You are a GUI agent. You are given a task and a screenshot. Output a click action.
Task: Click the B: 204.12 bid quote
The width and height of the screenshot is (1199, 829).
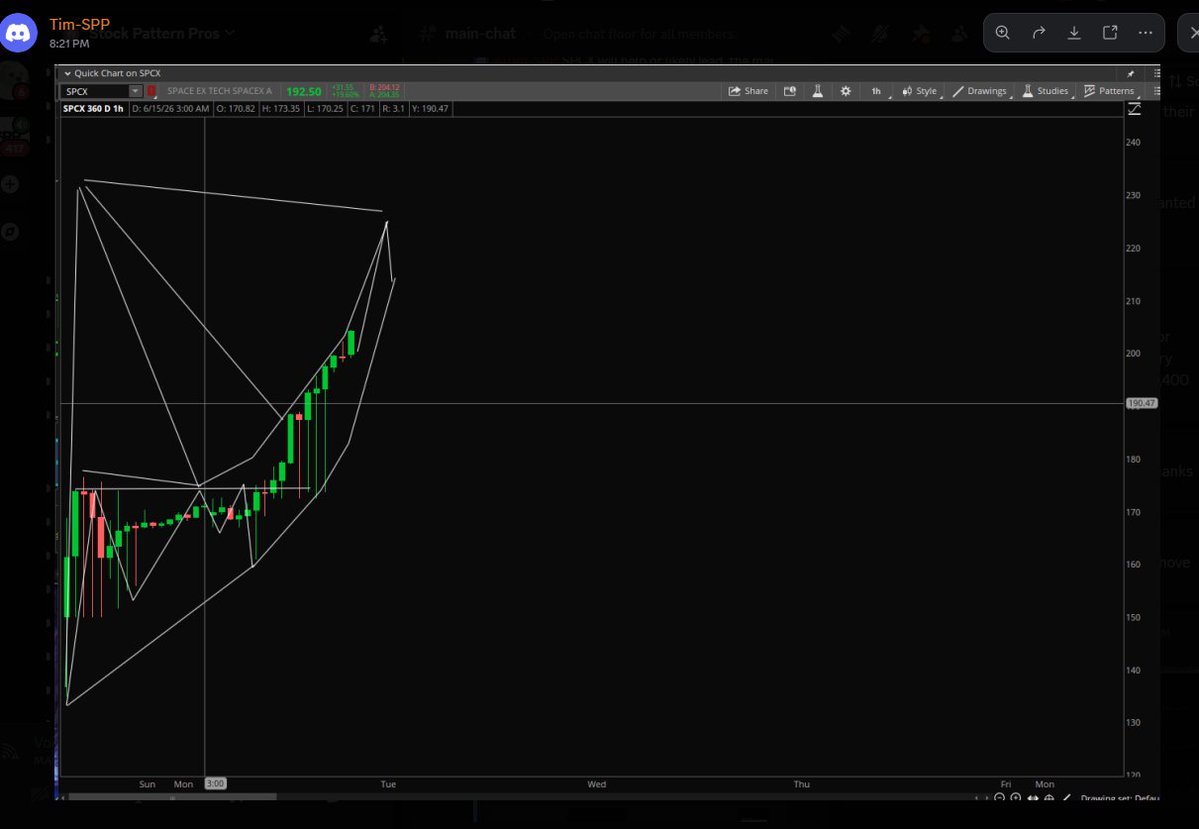coord(384,88)
